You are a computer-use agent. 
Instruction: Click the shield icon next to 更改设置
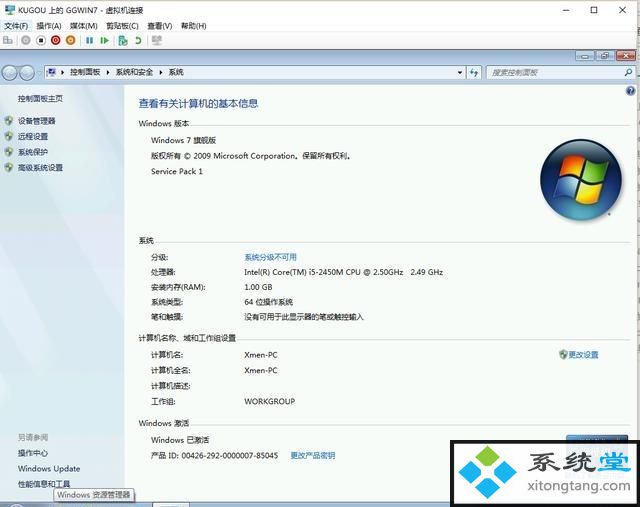[x=563, y=354]
